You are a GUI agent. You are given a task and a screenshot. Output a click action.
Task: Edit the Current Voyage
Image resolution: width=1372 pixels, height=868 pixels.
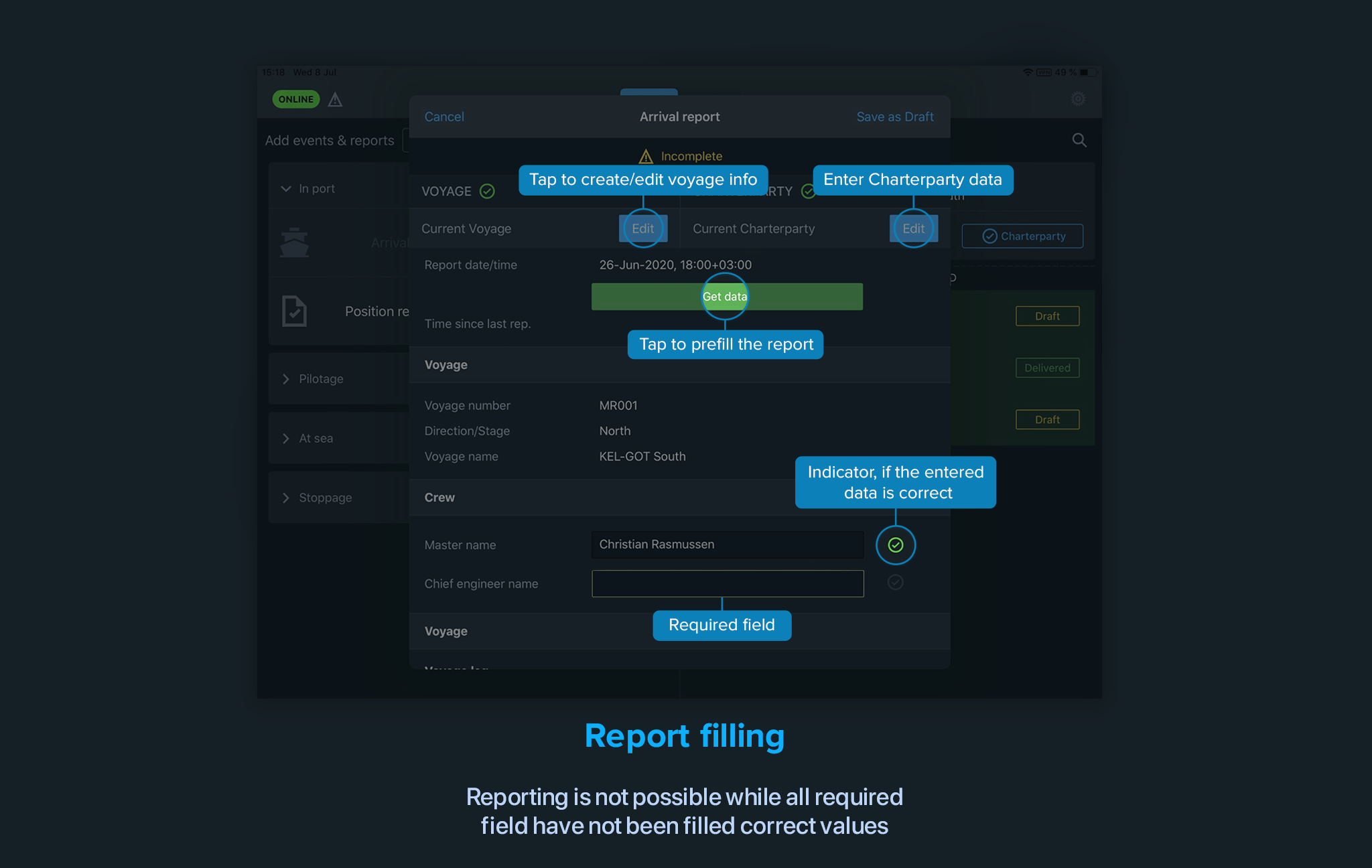point(642,229)
